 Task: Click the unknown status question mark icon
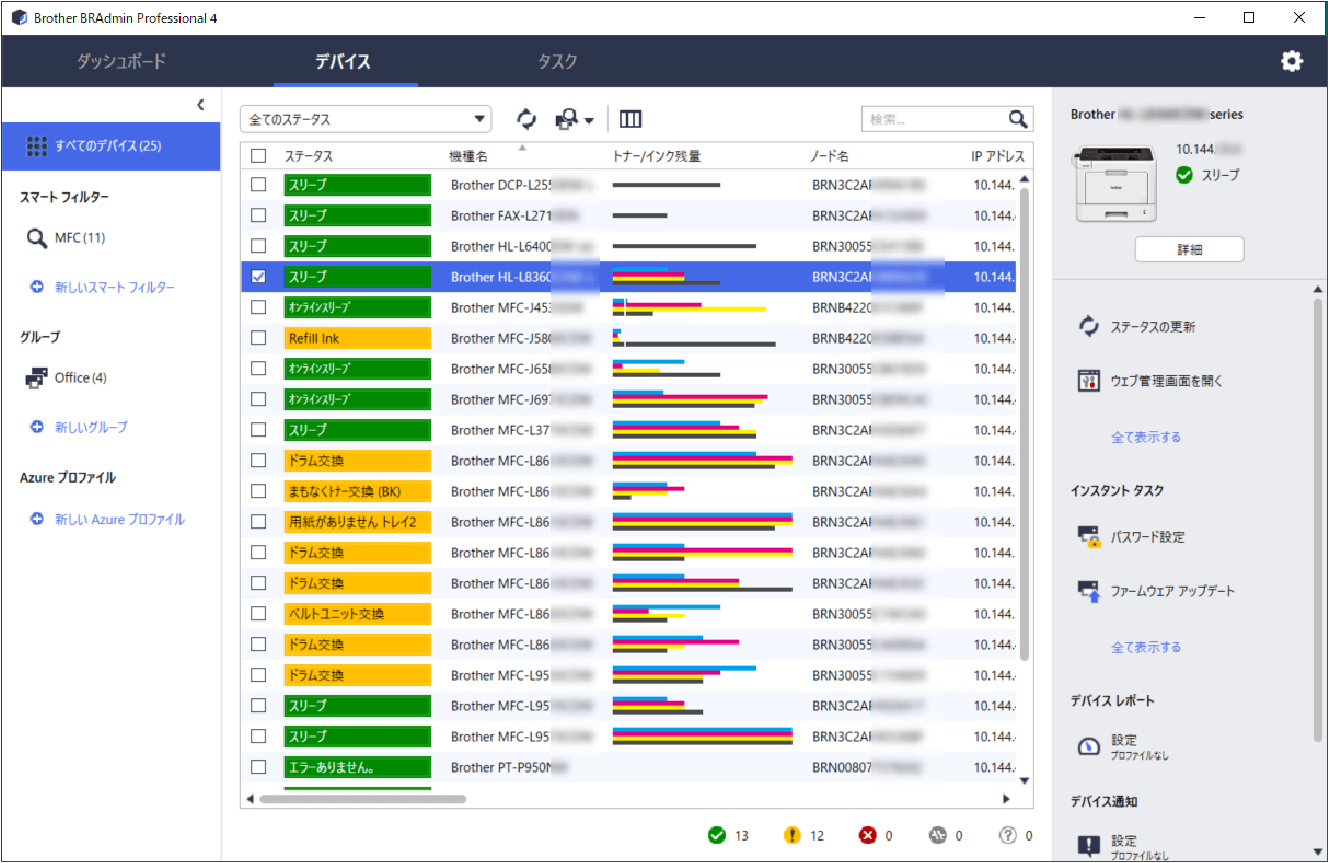[x=1008, y=835]
